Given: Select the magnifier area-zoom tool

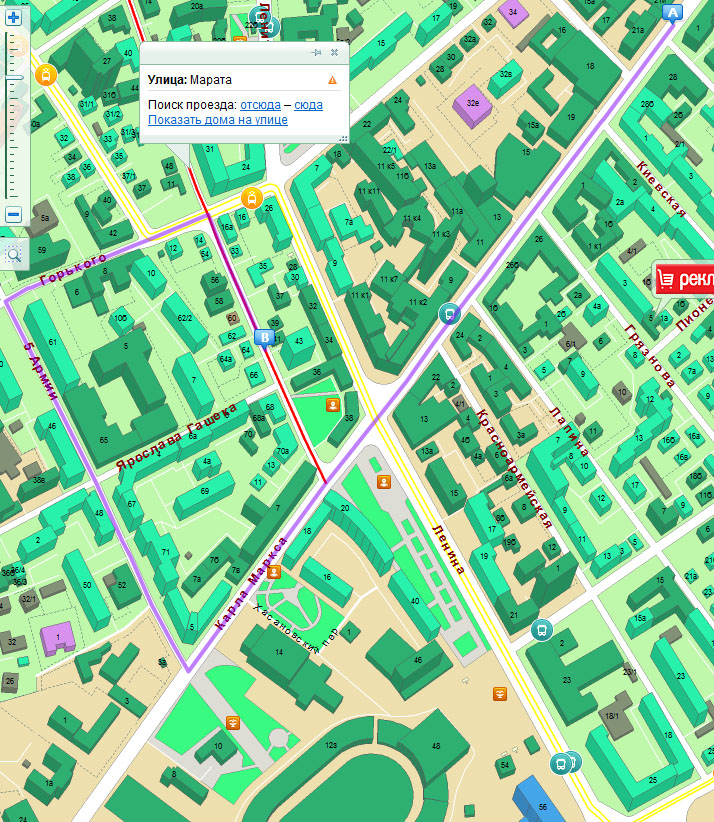Looking at the screenshot, I should coord(14,255).
